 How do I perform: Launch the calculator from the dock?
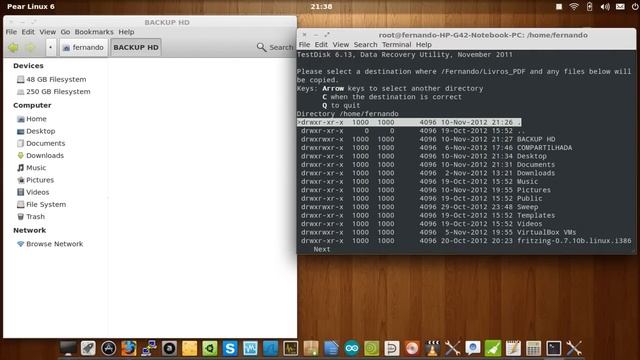click(533, 348)
